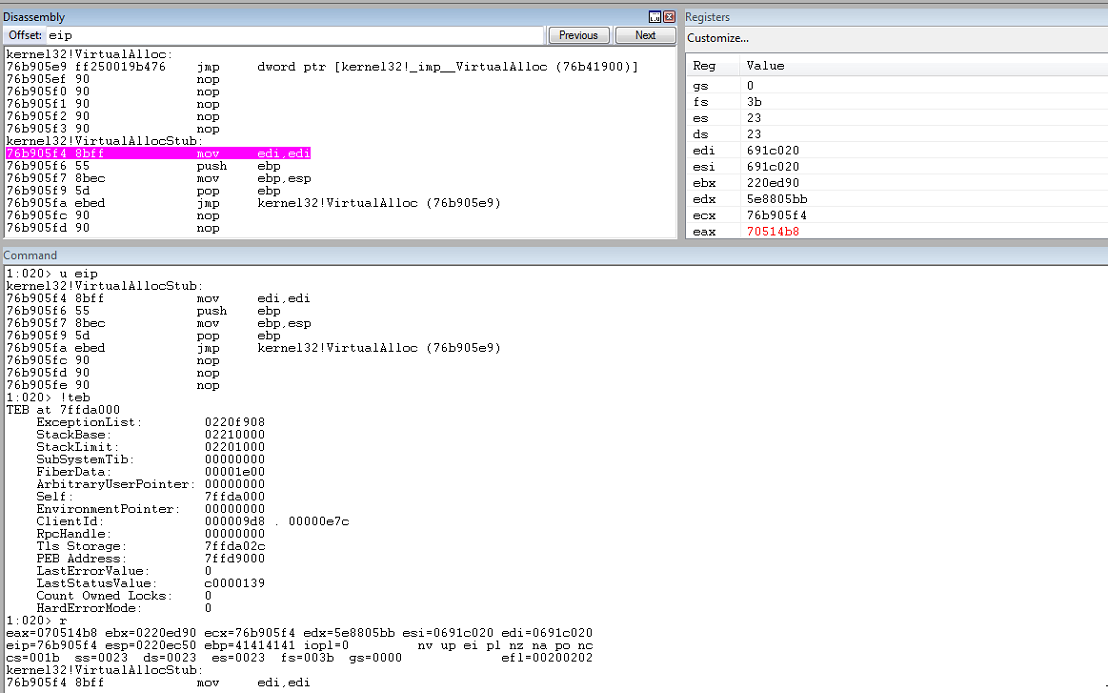Click the jmp kernel32!VirtualAlloc line in Disassembly
The height and width of the screenshot is (695, 1112).
[253, 204]
